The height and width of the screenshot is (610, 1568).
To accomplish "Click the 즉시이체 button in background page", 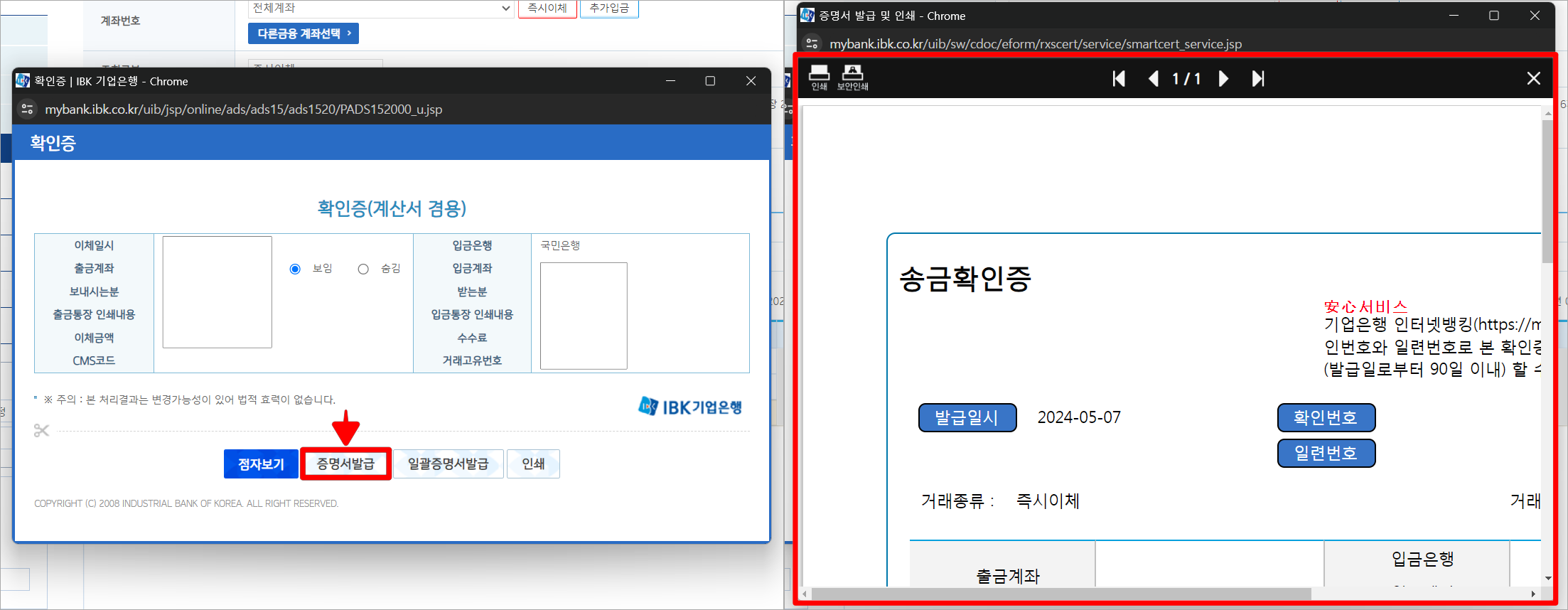I will [547, 9].
